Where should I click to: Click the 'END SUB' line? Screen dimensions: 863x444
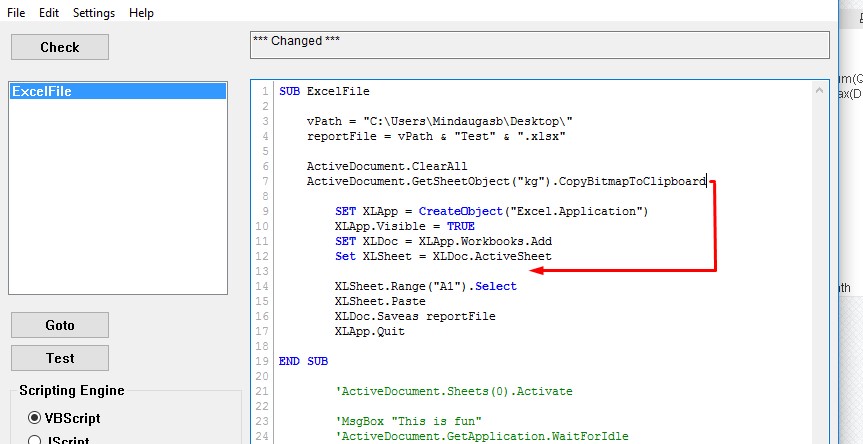click(x=303, y=361)
